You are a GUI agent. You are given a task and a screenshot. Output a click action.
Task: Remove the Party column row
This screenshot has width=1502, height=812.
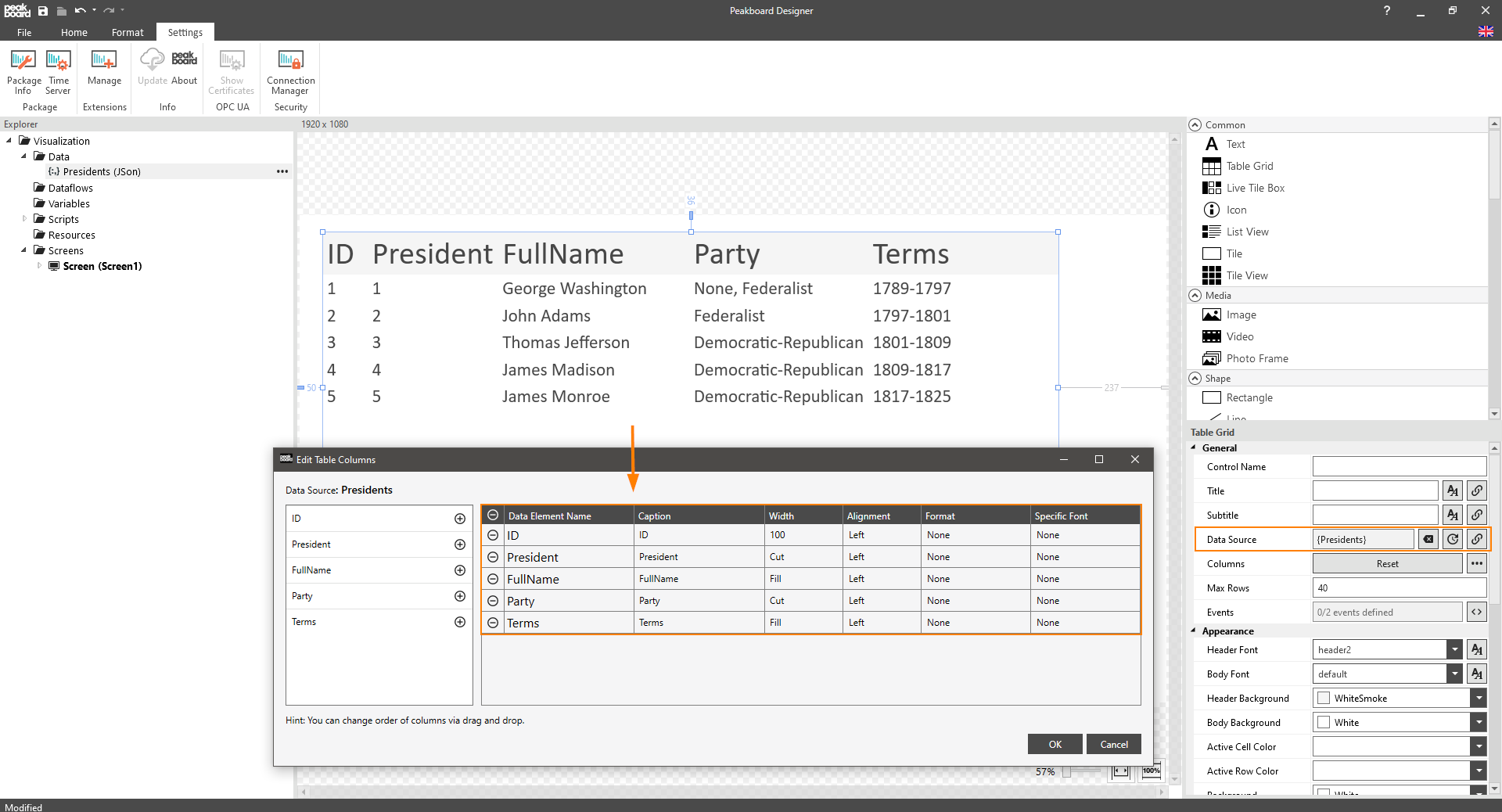tap(493, 601)
